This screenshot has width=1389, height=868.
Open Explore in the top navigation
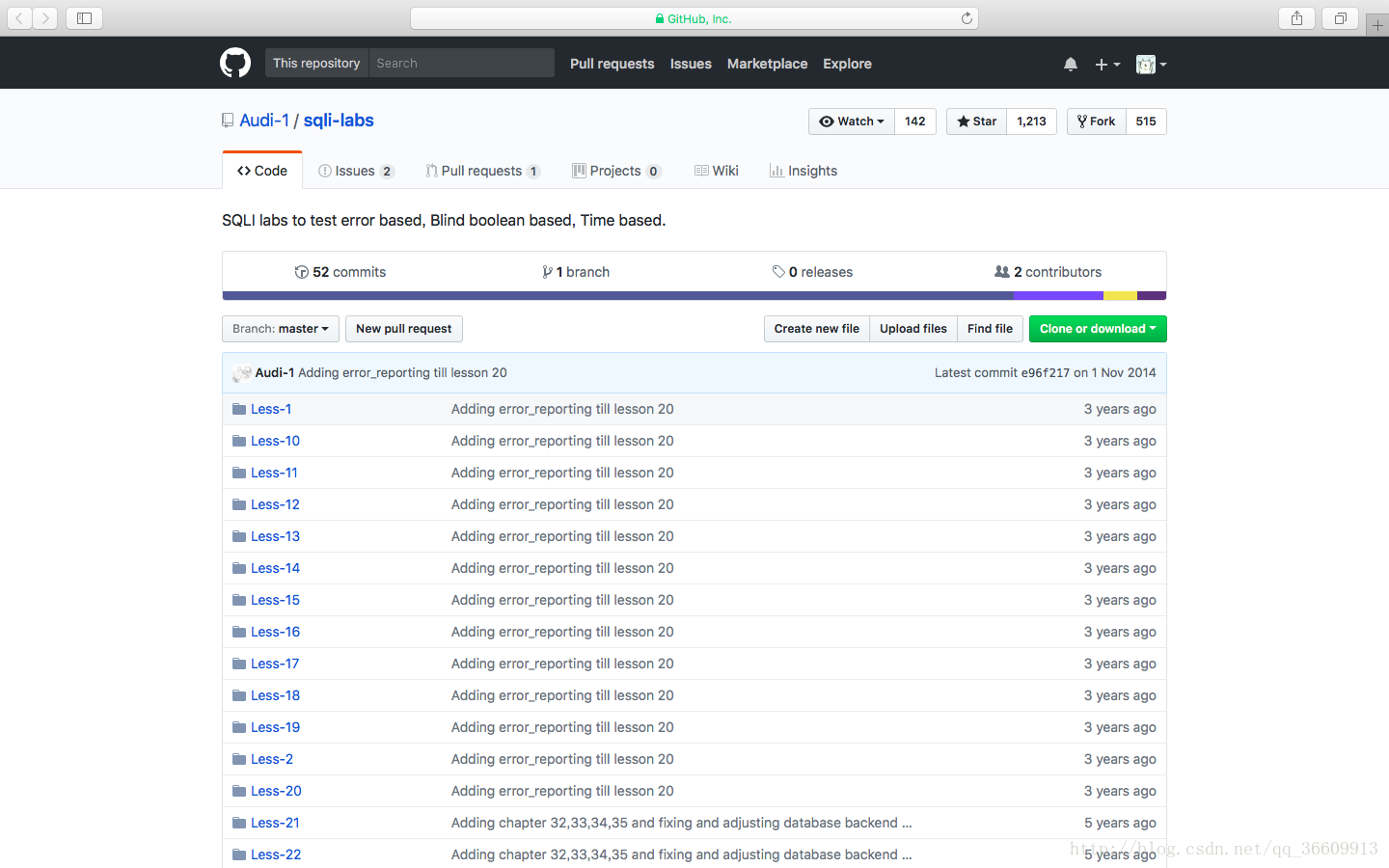tap(847, 64)
